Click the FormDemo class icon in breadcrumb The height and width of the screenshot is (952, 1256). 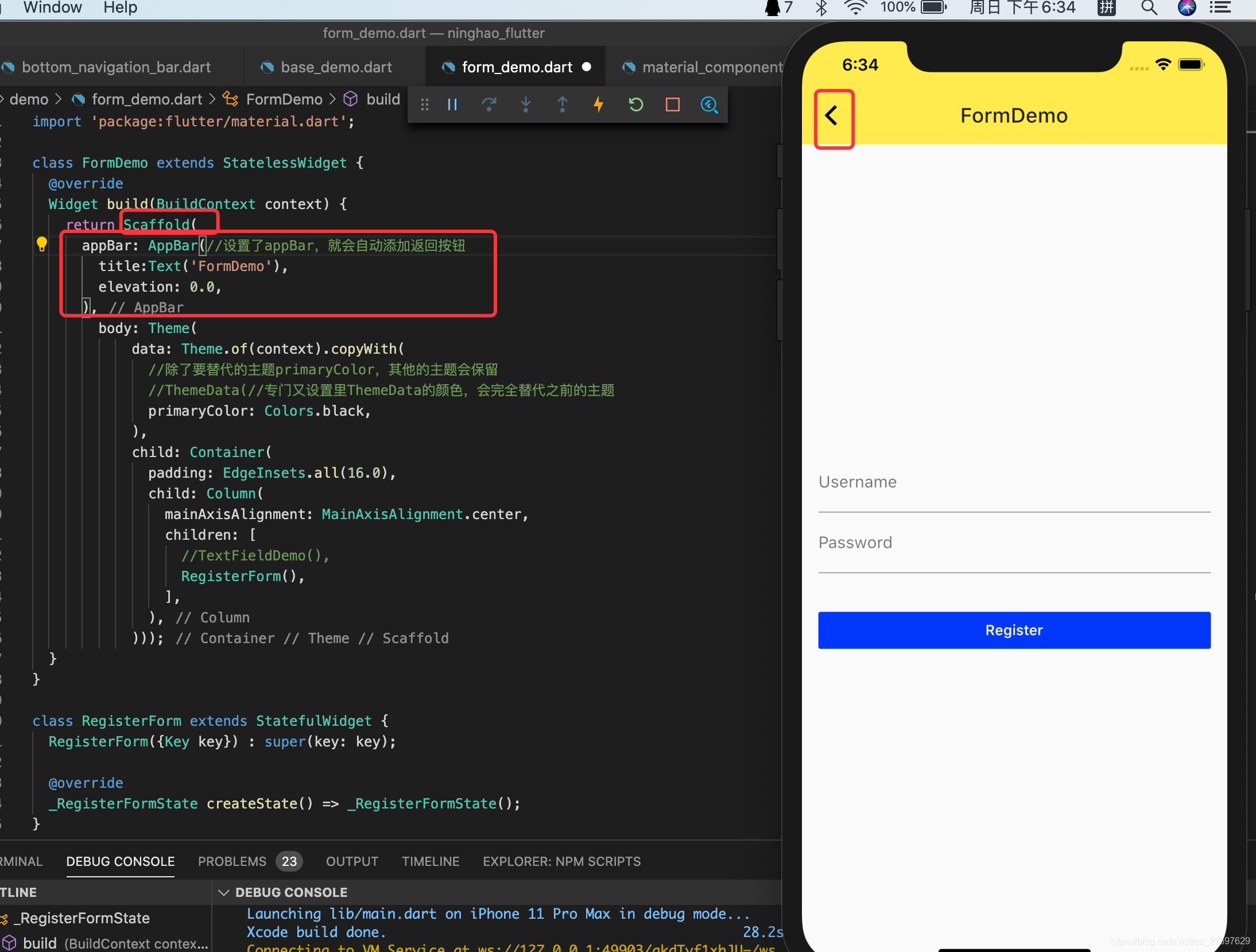[x=230, y=99]
